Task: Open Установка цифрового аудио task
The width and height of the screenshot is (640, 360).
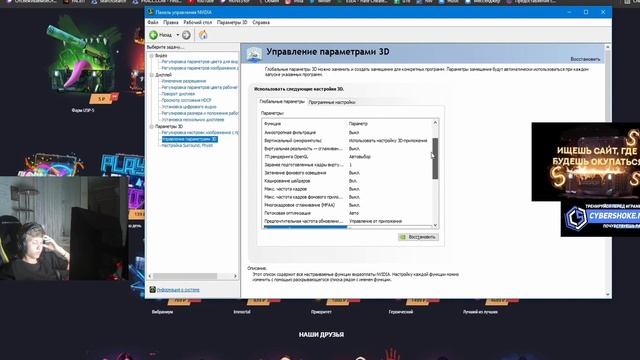Action: (189, 107)
